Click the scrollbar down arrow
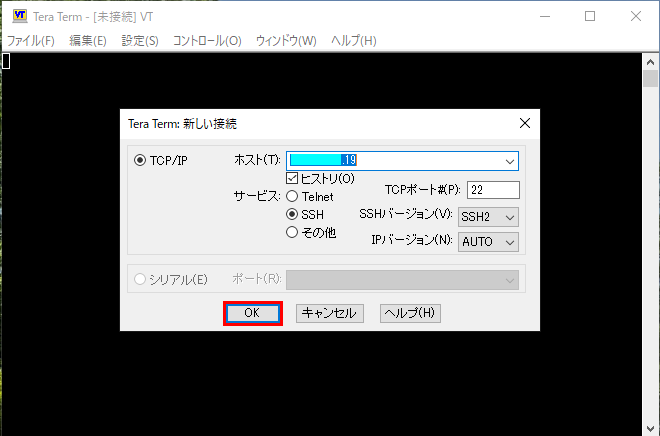Viewport: 660px width, 436px height. coord(650,428)
